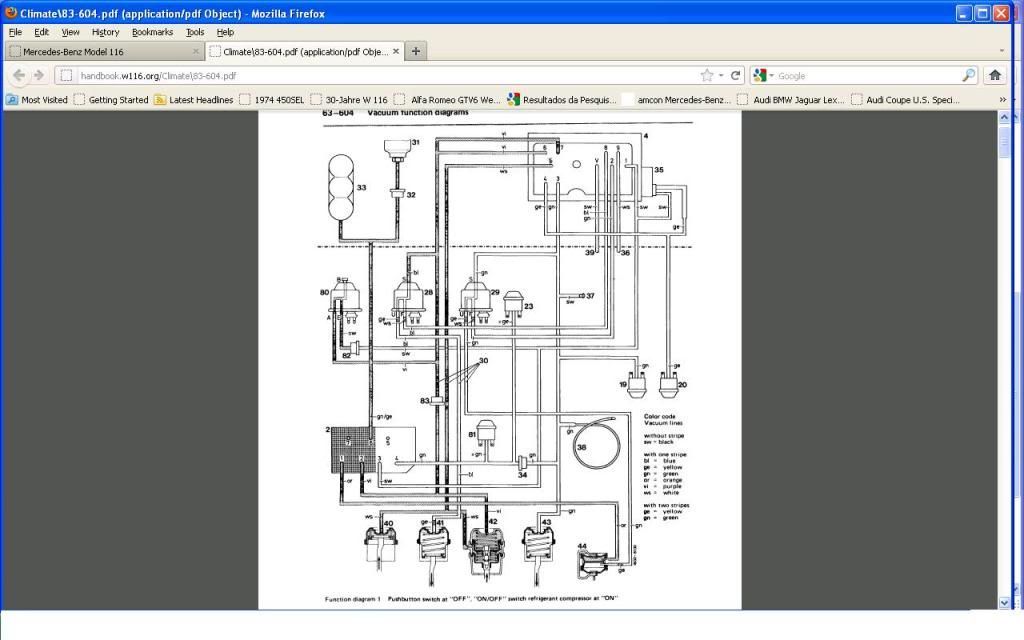Go to the Home page icon
The height and width of the screenshot is (640, 1024).
click(995, 75)
